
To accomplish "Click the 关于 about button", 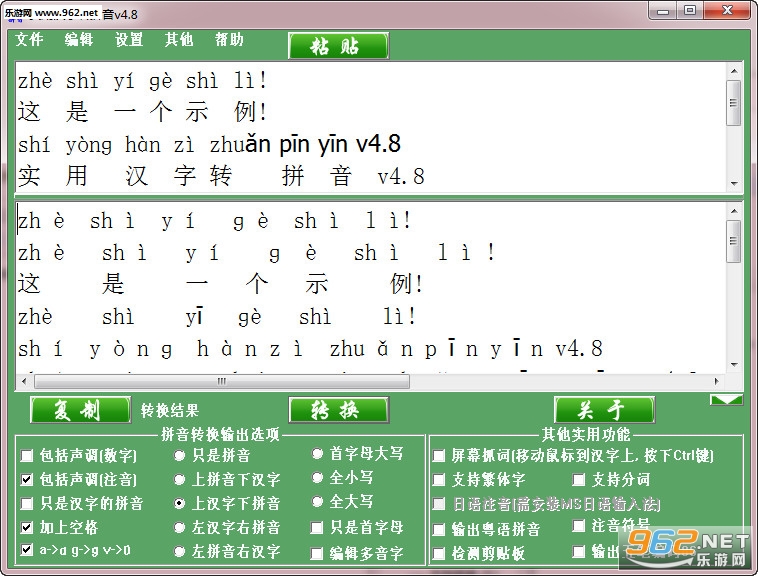I will click(x=604, y=410).
